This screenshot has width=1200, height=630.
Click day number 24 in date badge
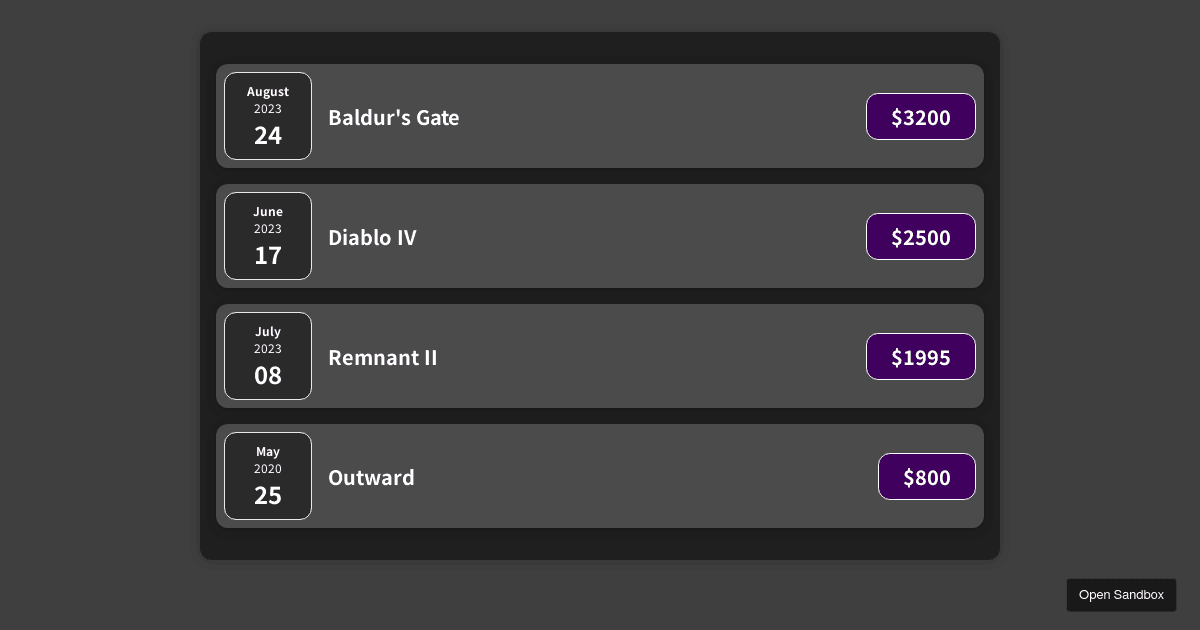pos(268,136)
